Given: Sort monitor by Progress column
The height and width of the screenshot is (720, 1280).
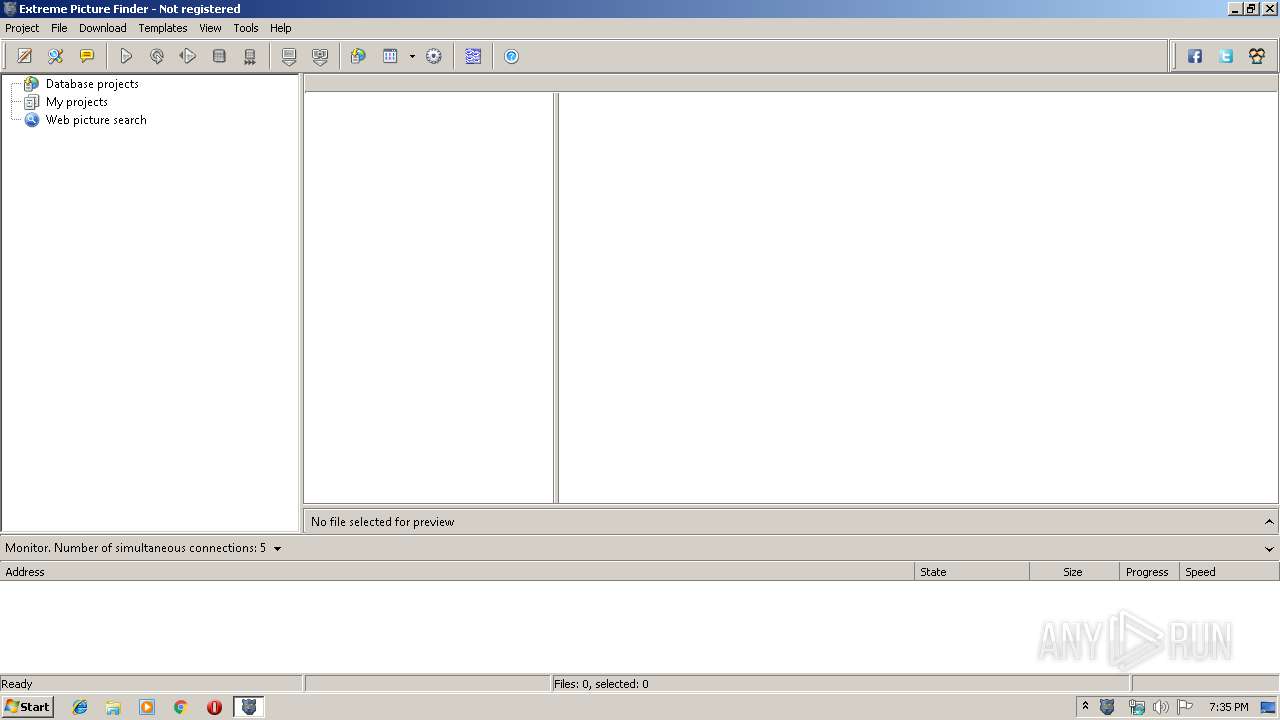Looking at the screenshot, I should coord(1149,572).
